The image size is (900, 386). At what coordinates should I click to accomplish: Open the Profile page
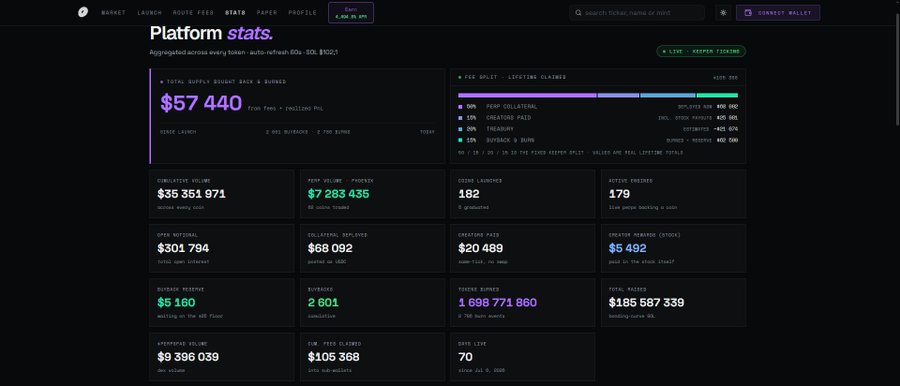302,13
